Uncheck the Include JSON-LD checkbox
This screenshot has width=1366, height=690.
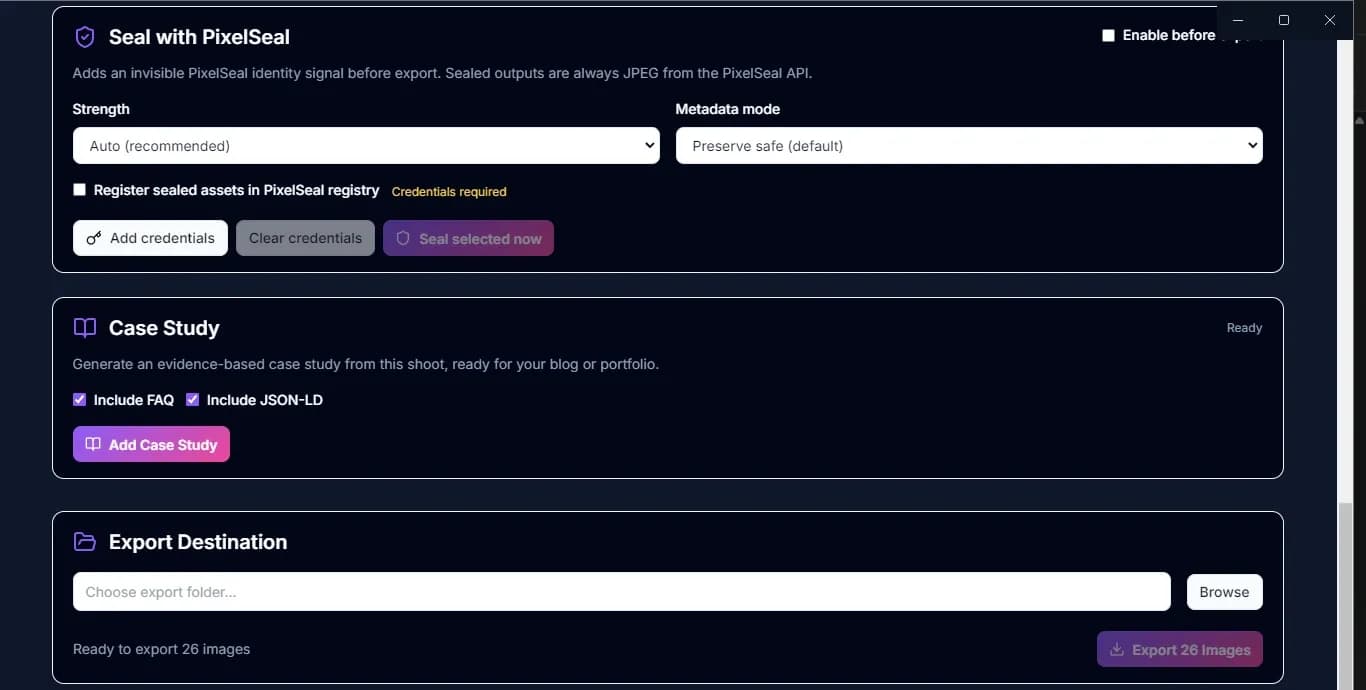click(x=193, y=400)
